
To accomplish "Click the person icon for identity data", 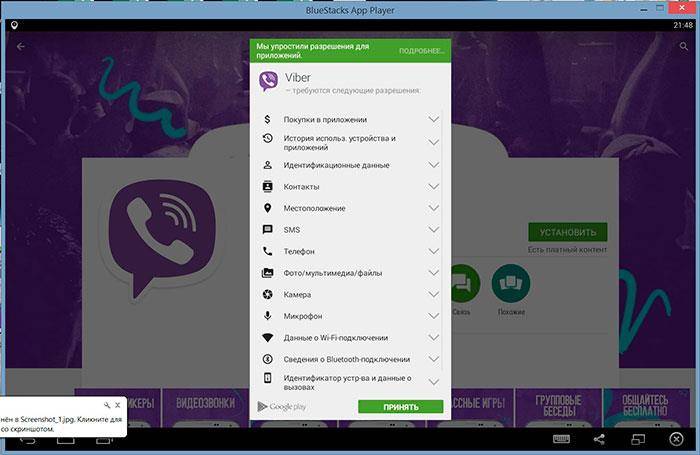I will [x=267, y=165].
